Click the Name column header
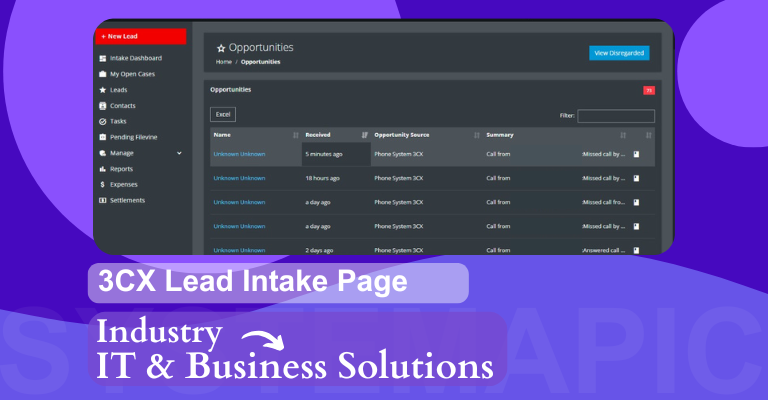This screenshot has width=768, height=400. point(222,135)
